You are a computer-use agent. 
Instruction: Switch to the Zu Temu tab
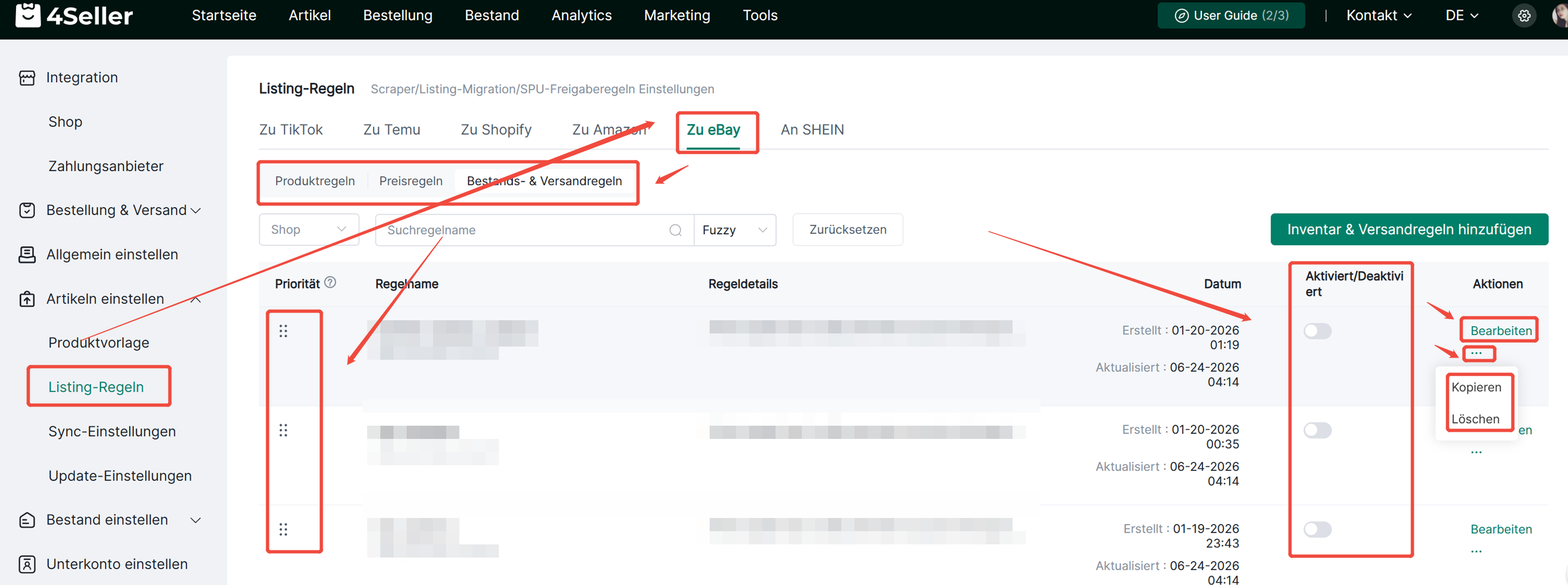[x=391, y=130]
